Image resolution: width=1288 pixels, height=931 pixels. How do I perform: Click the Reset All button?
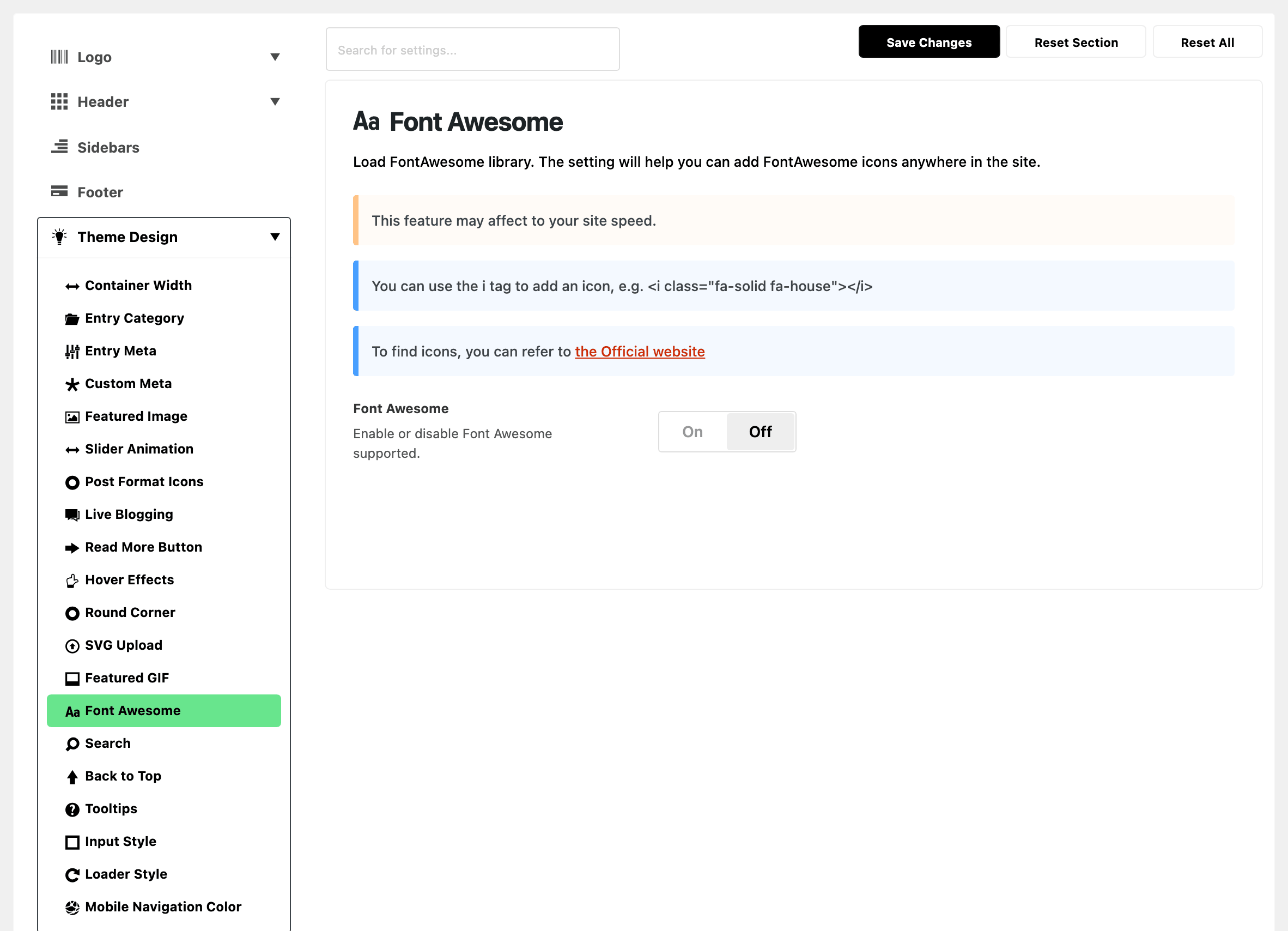(x=1207, y=42)
